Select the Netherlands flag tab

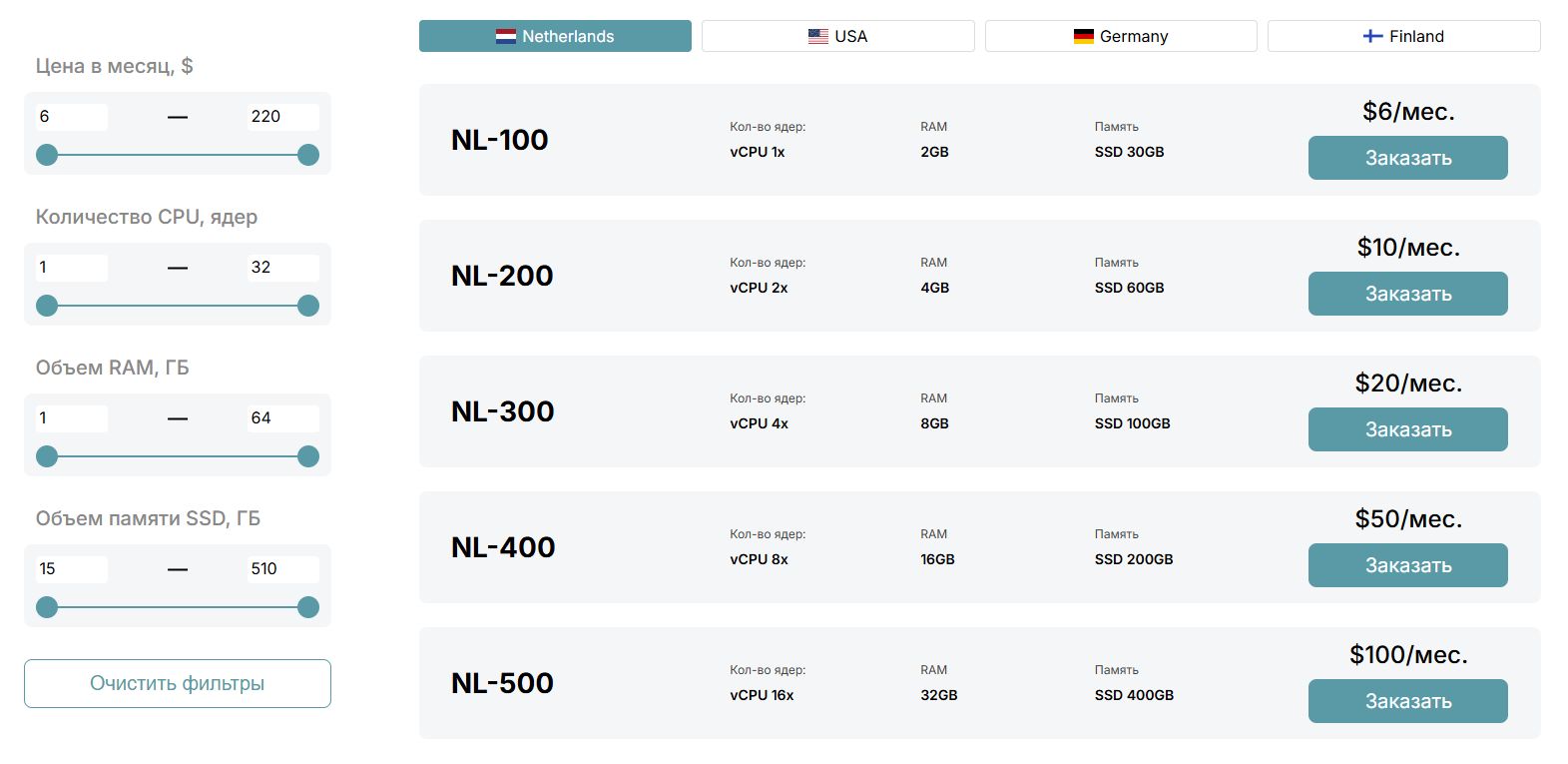click(555, 36)
